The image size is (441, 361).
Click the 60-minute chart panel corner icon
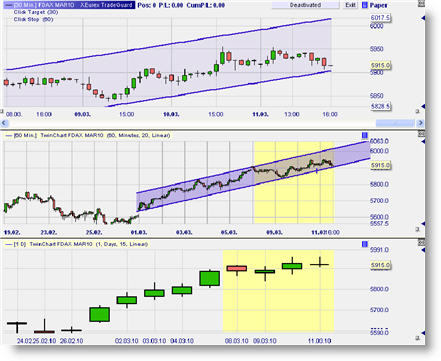pos(421,134)
